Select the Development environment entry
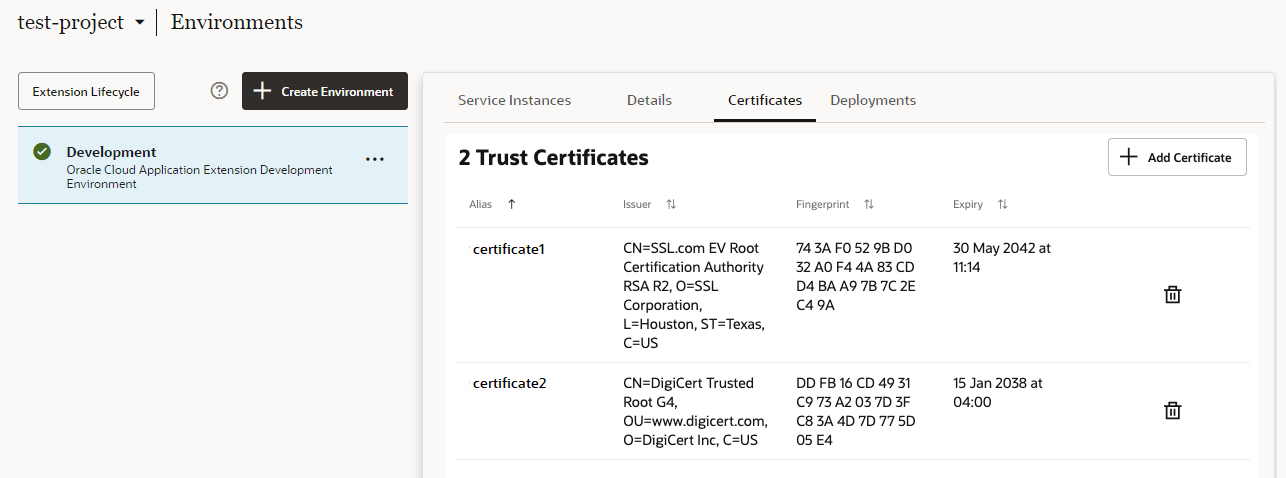The width and height of the screenshot is (1286, 478). pos(213,165)
